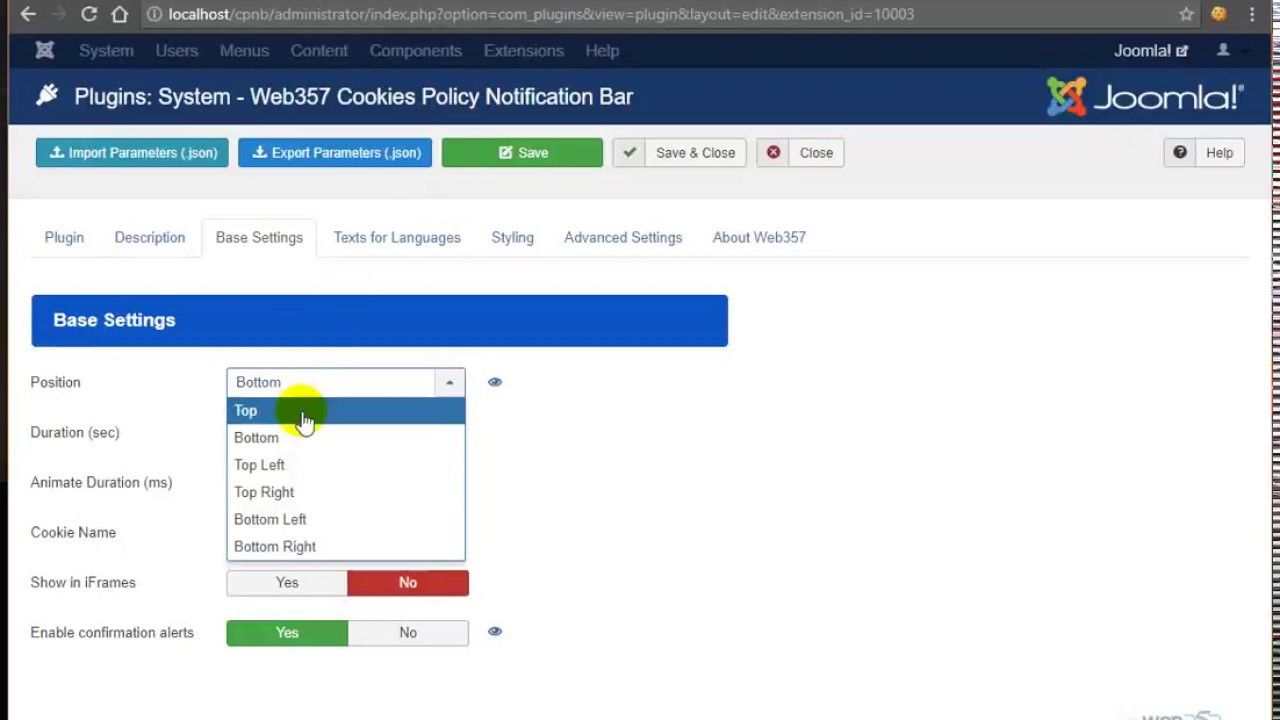The image size is (1280, 720).
Task: Click eye icon beside confirmation alerts
Action: (x=495, y=632)
